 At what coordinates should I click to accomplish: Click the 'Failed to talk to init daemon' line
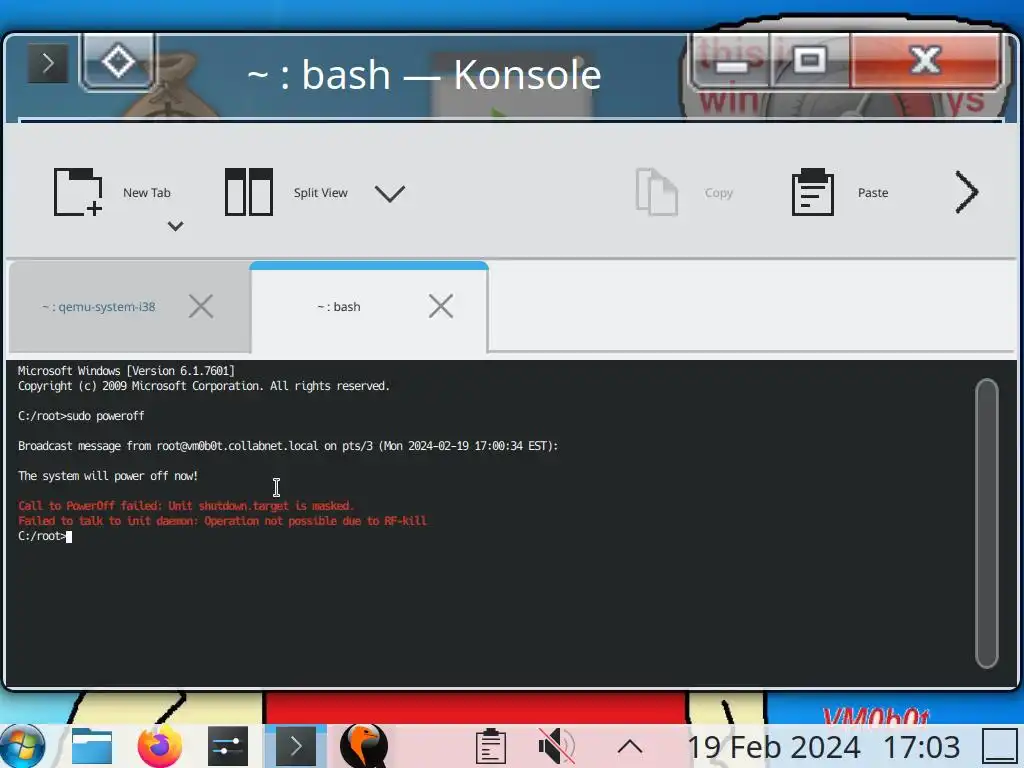click(x=222, y=521)
